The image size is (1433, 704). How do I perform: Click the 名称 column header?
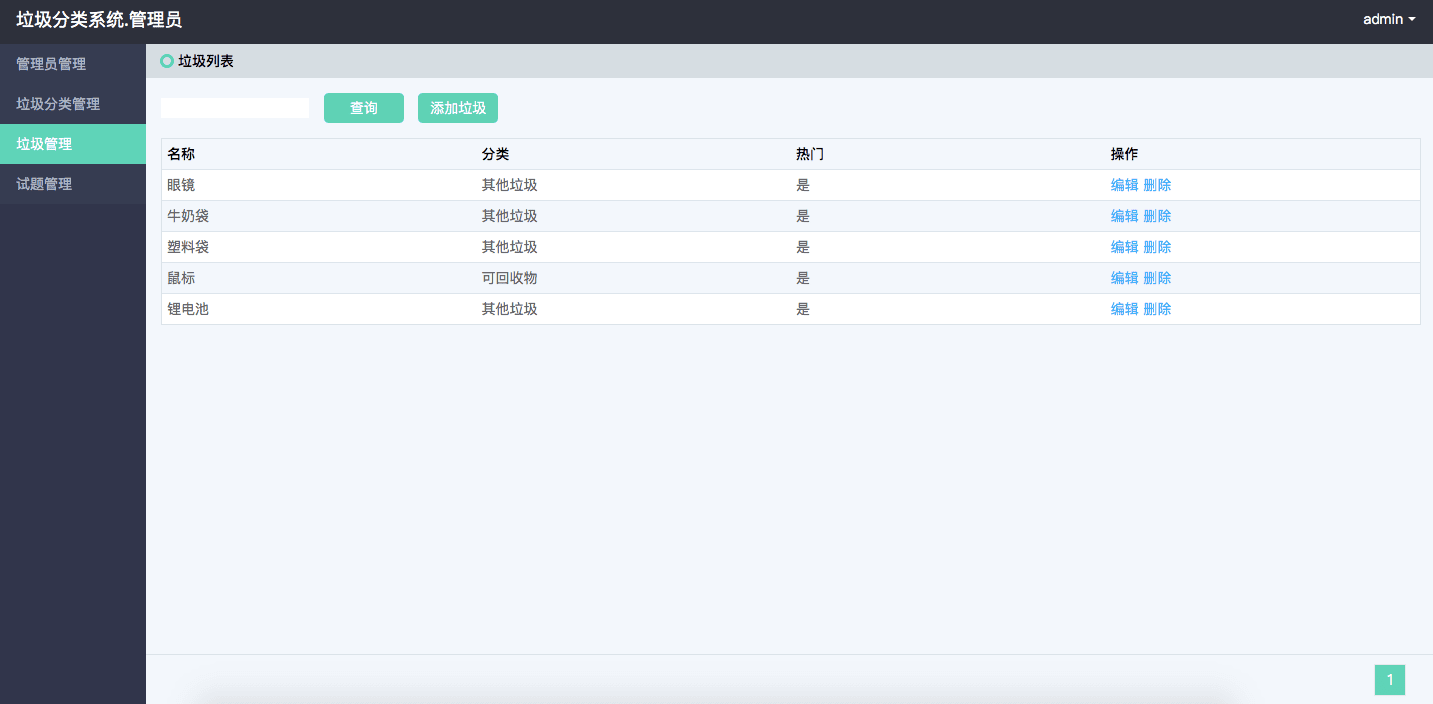(181, 154)
